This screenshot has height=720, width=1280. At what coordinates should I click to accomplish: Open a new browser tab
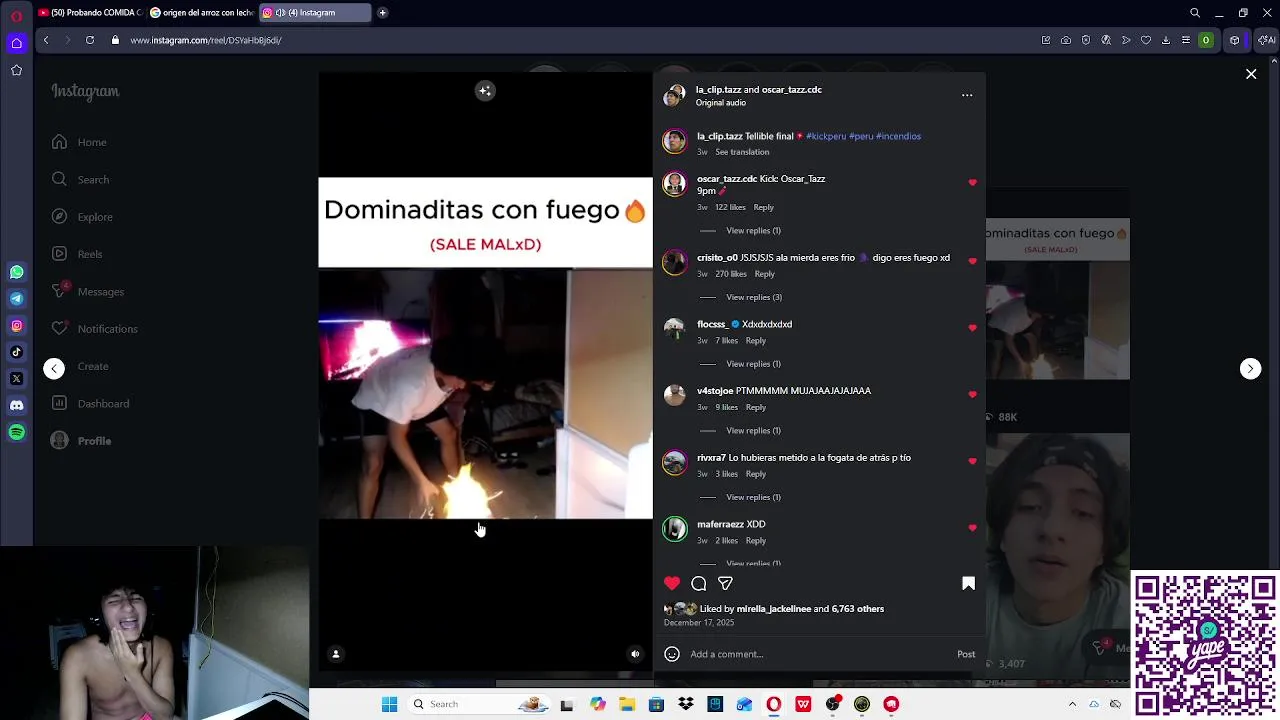click(382, 13)
